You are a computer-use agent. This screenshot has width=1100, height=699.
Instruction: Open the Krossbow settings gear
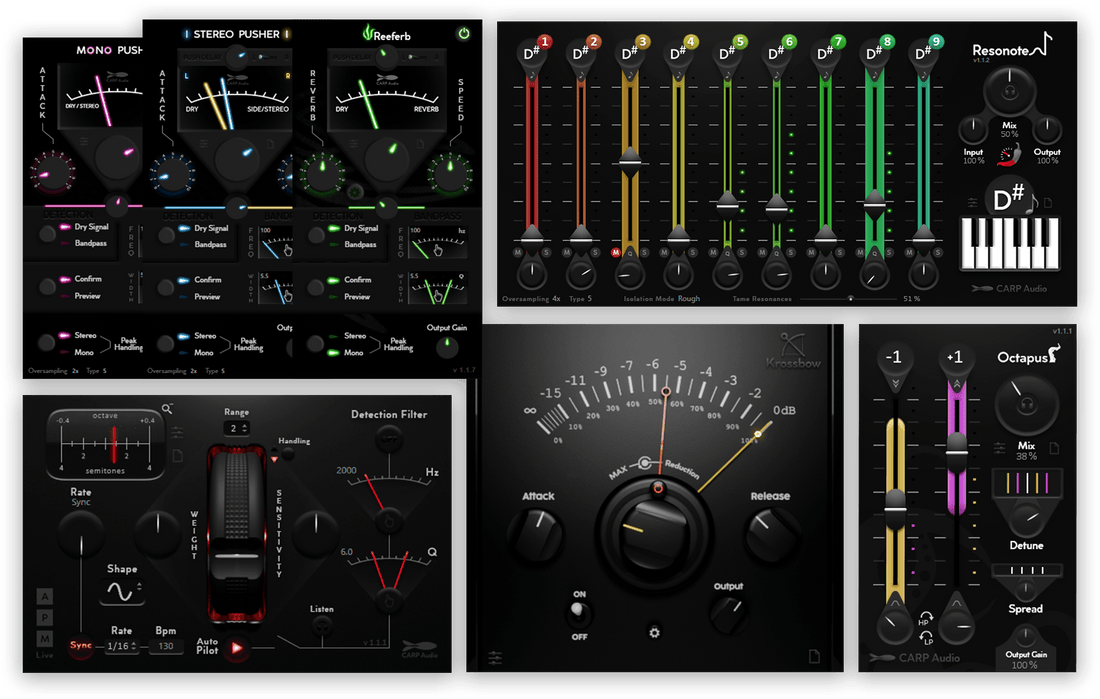click(654, 632)
